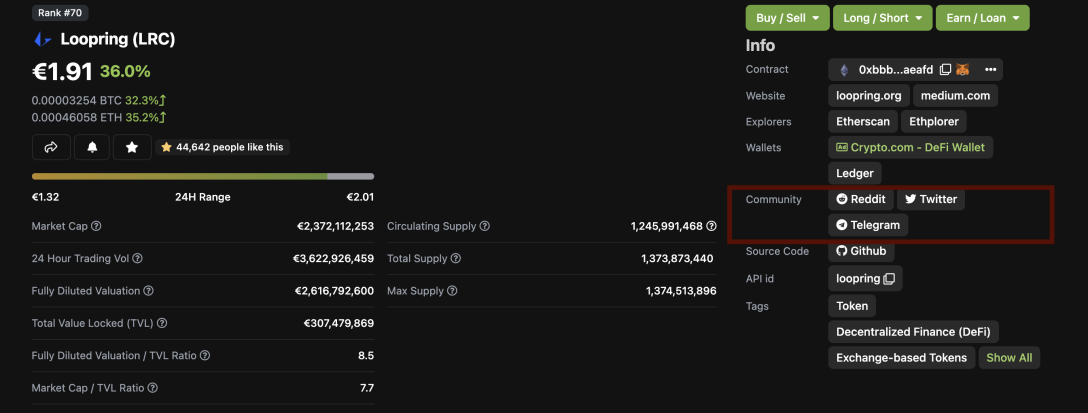Click the 1,373,873,440 total supply value

677,258
